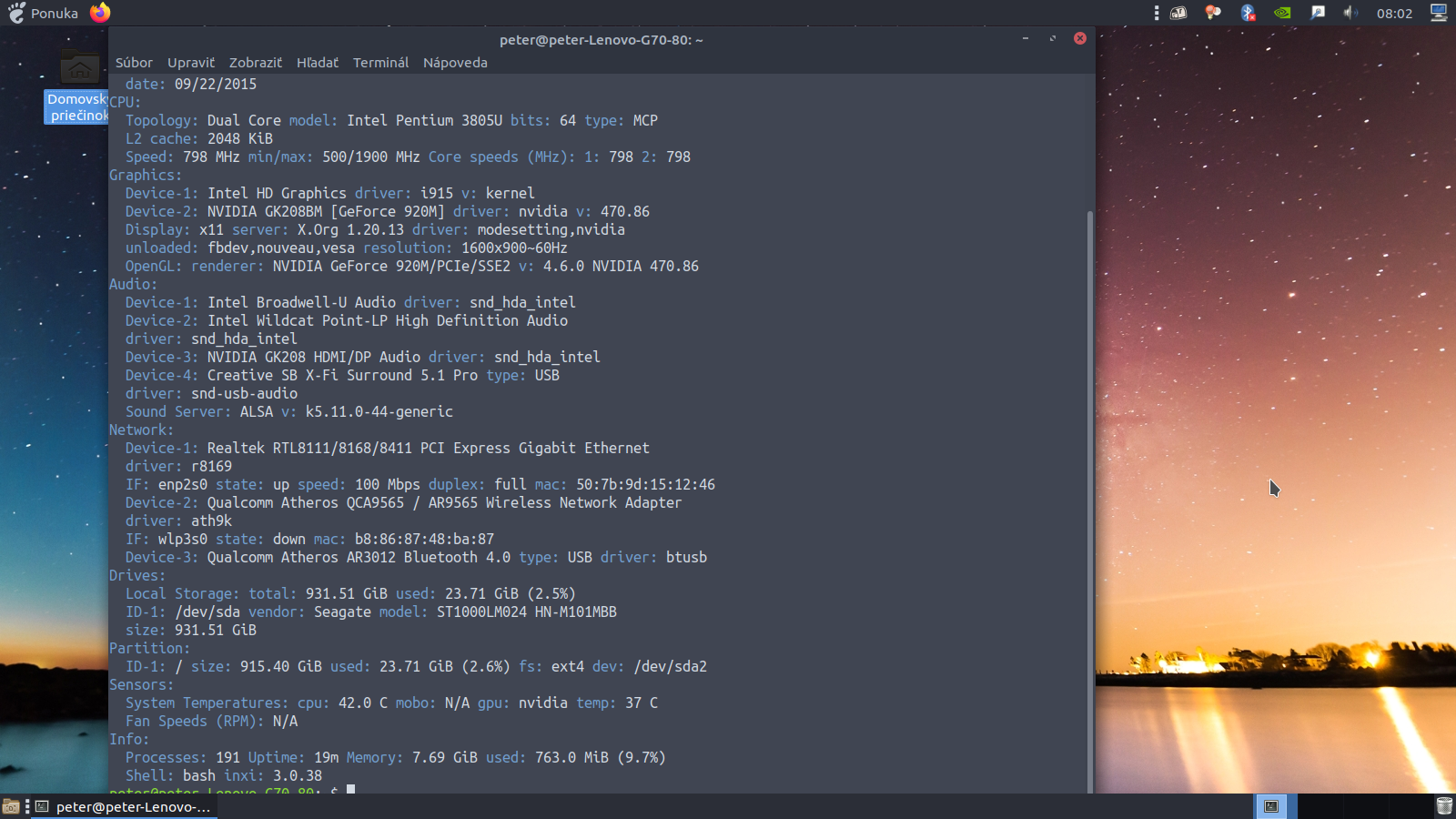Click the peter@peter-Lenovo taskbar window button

(125, 806)
